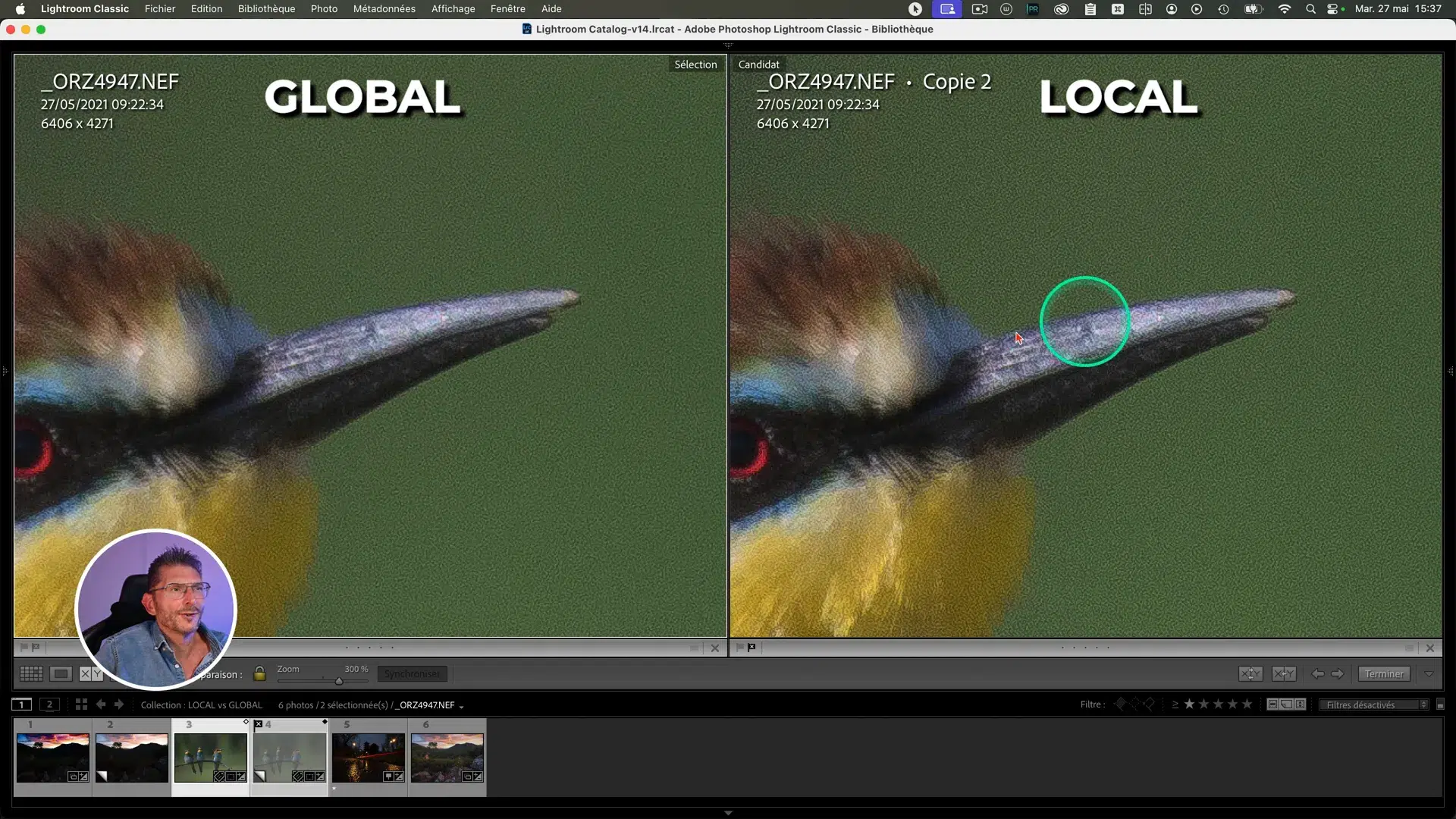This screenshot has width=1456, height=819.
Task: Expand left panel side arrow
Action: coord(5,371)
